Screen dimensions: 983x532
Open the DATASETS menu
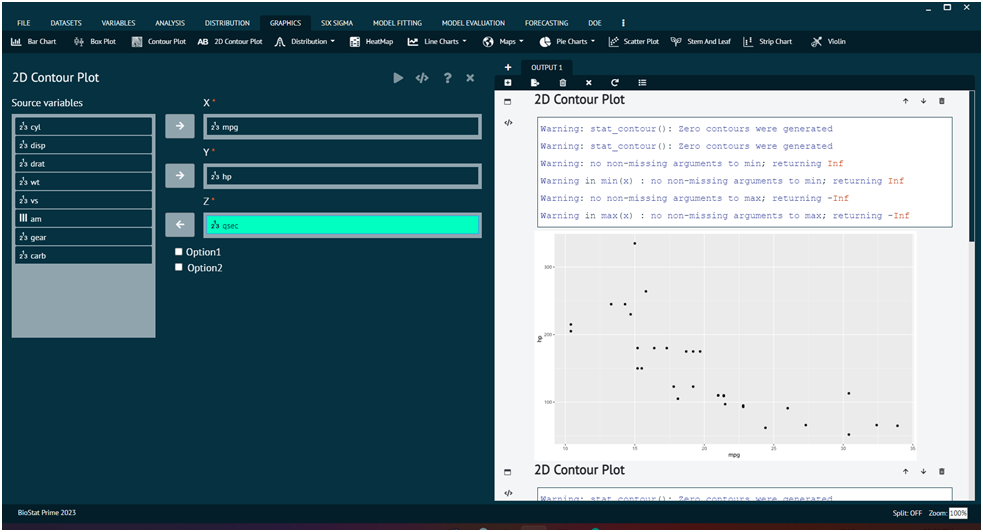coord(66,23)
